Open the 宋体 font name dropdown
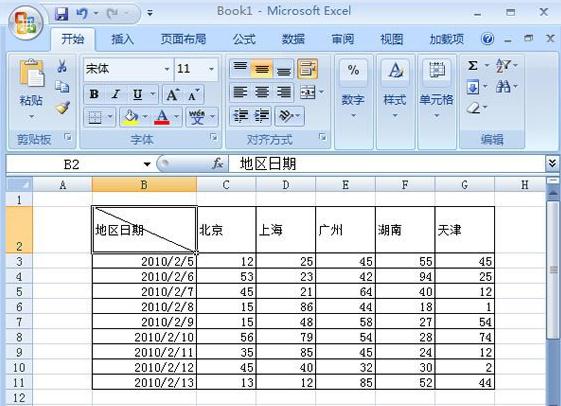Screen dimensions: 561x406 (167, 69)
